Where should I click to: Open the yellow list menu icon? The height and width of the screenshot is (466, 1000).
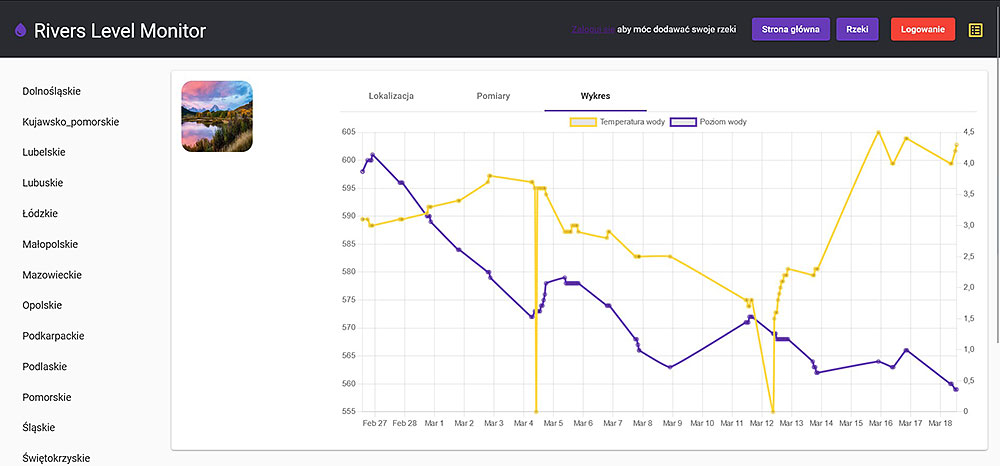click(x=975, y=30)
